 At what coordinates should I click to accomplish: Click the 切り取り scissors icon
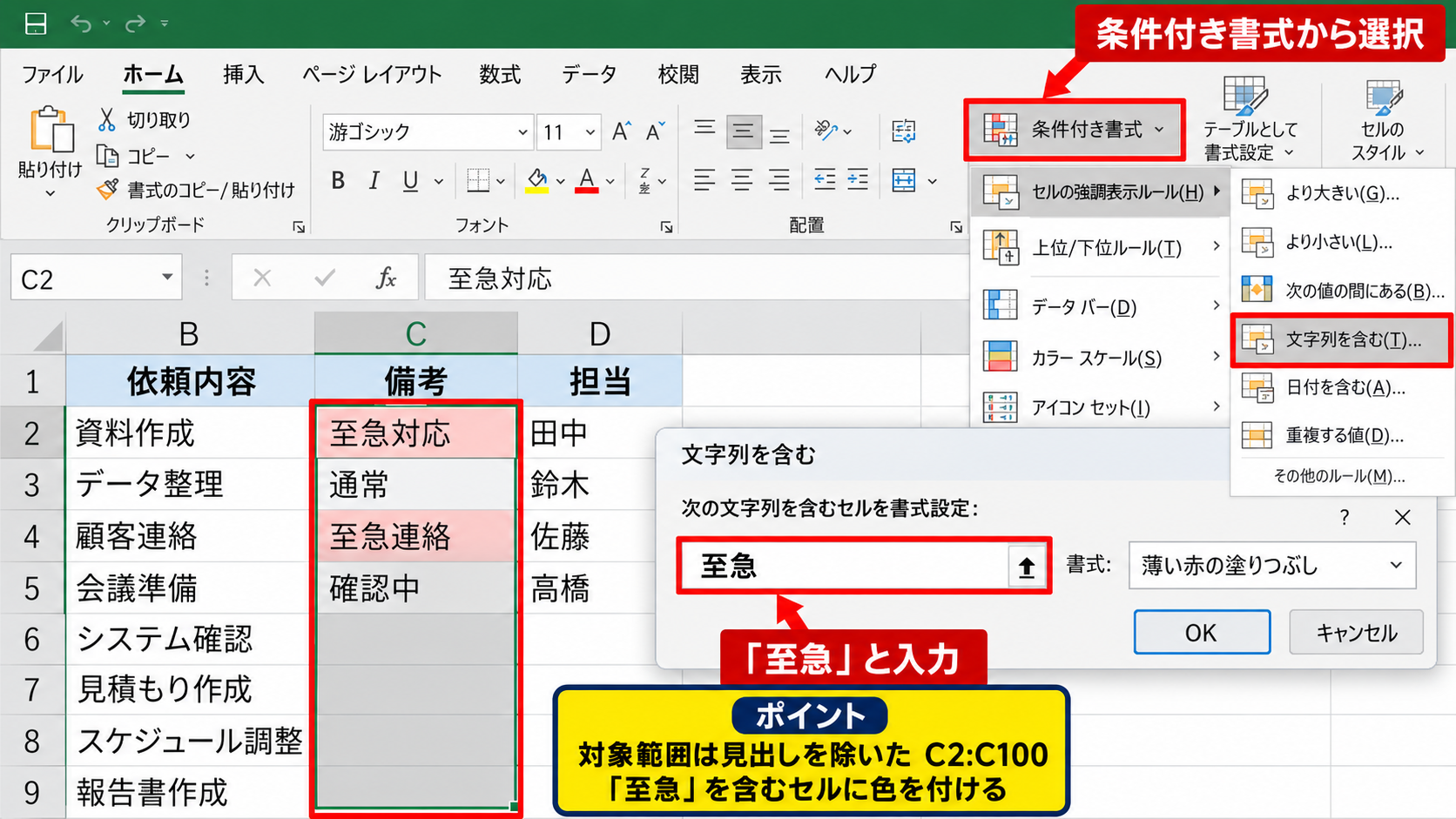tap(107, 119)
